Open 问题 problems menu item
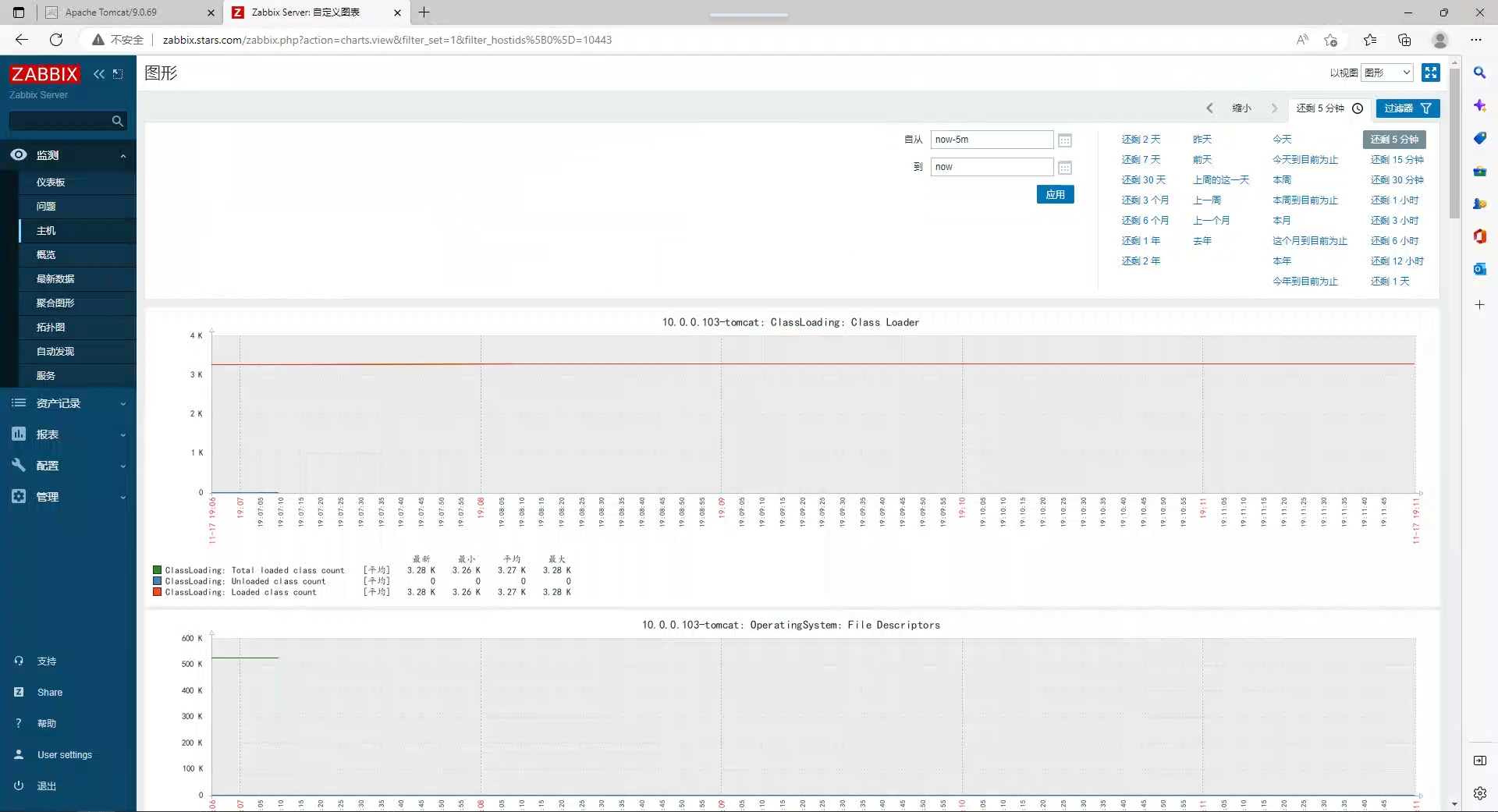The height and width of the screenshot is (812, 1498). click(46, 207)
